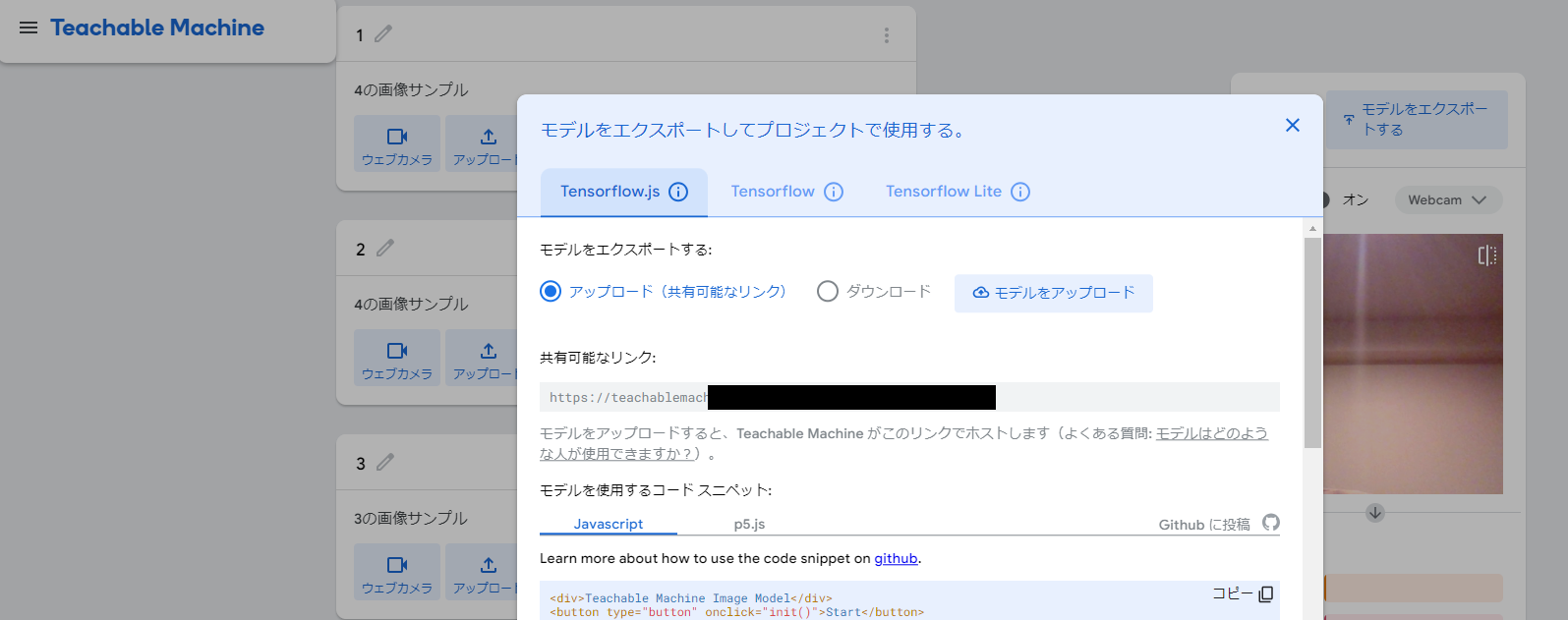Select the p5.js code snippet tab

749,524
